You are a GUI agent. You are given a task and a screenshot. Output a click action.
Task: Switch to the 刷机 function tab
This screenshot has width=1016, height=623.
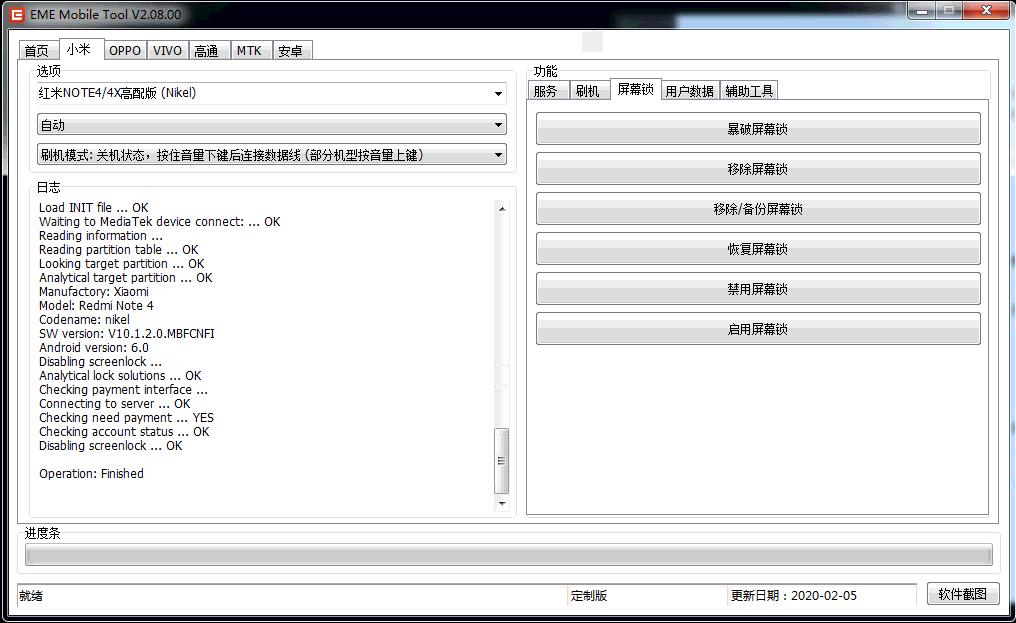pos(589,91)
